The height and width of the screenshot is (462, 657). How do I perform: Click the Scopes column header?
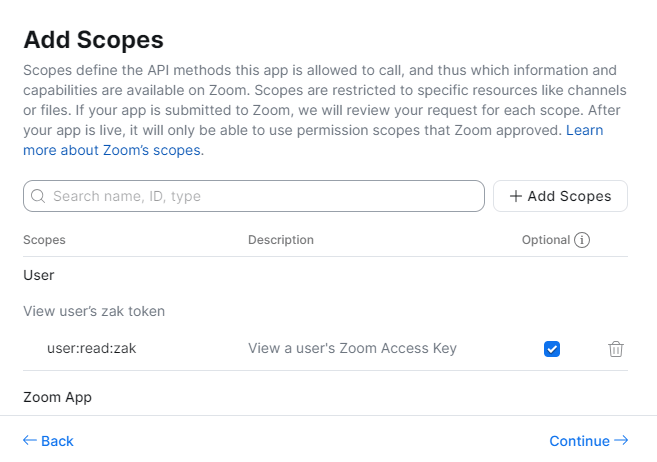click(44, 240)
